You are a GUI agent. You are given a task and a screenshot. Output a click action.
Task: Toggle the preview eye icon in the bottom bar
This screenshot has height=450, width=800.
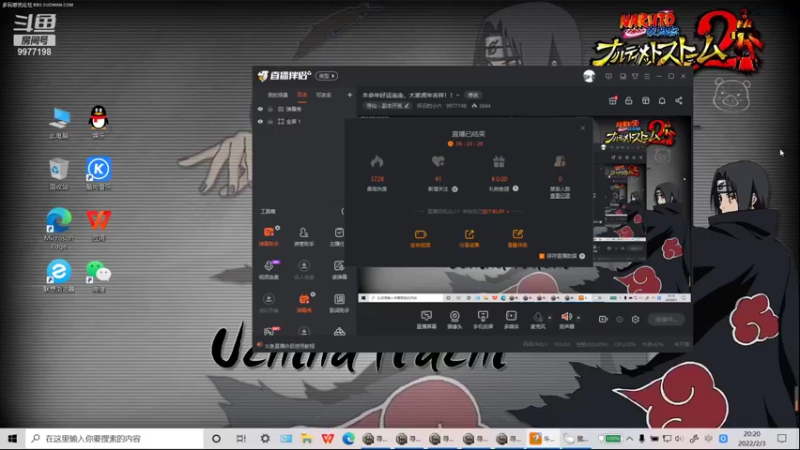point(619,319)
